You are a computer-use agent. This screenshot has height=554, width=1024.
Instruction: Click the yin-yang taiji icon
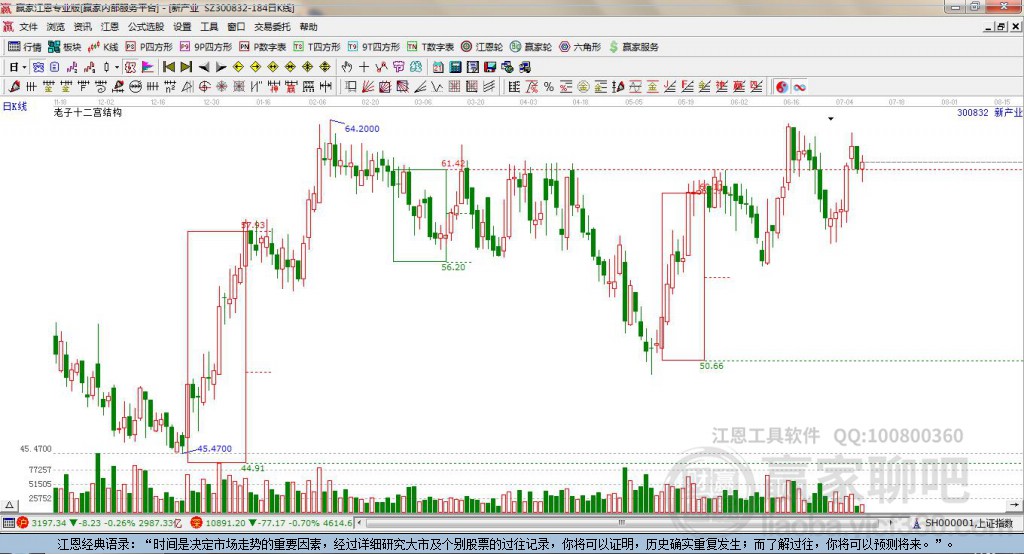pyautogui.click(x=782, y=86)
